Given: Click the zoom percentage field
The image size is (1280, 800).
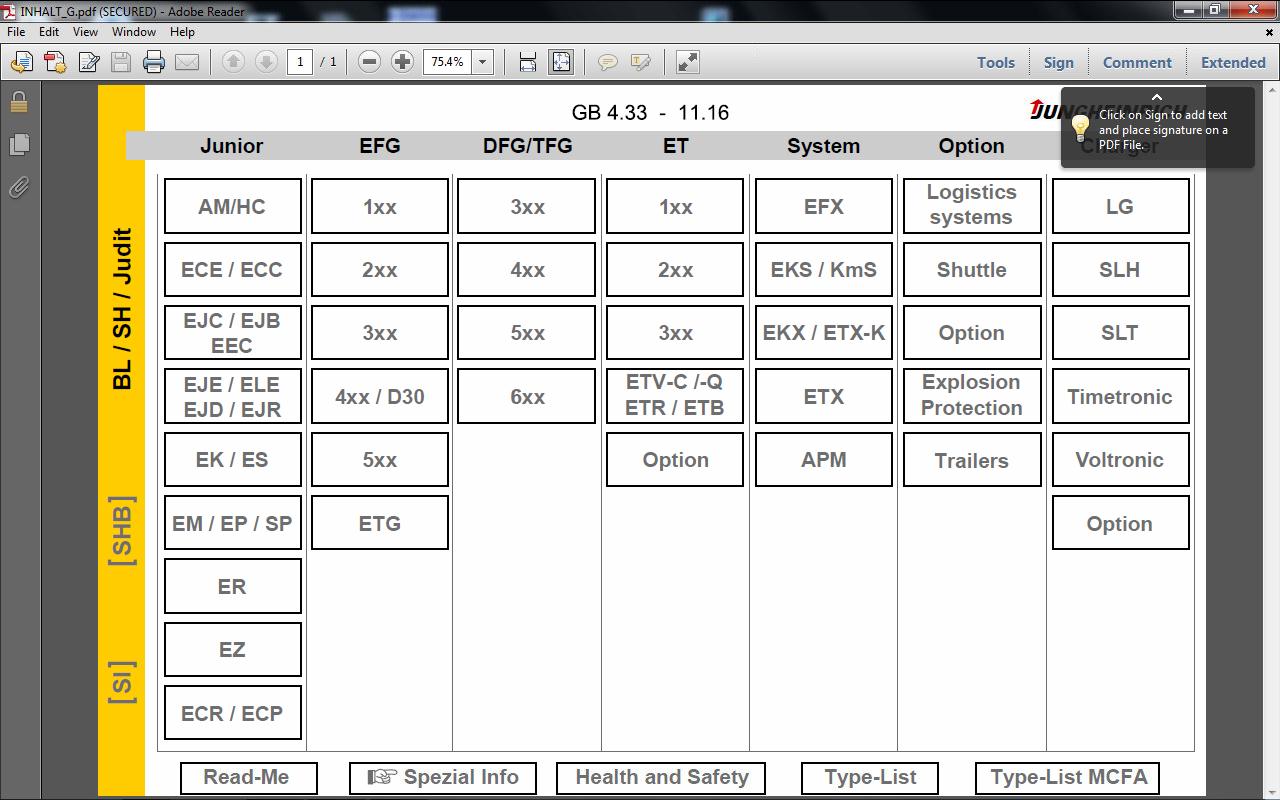Looking at the screenshot, I should pos(447,62).
